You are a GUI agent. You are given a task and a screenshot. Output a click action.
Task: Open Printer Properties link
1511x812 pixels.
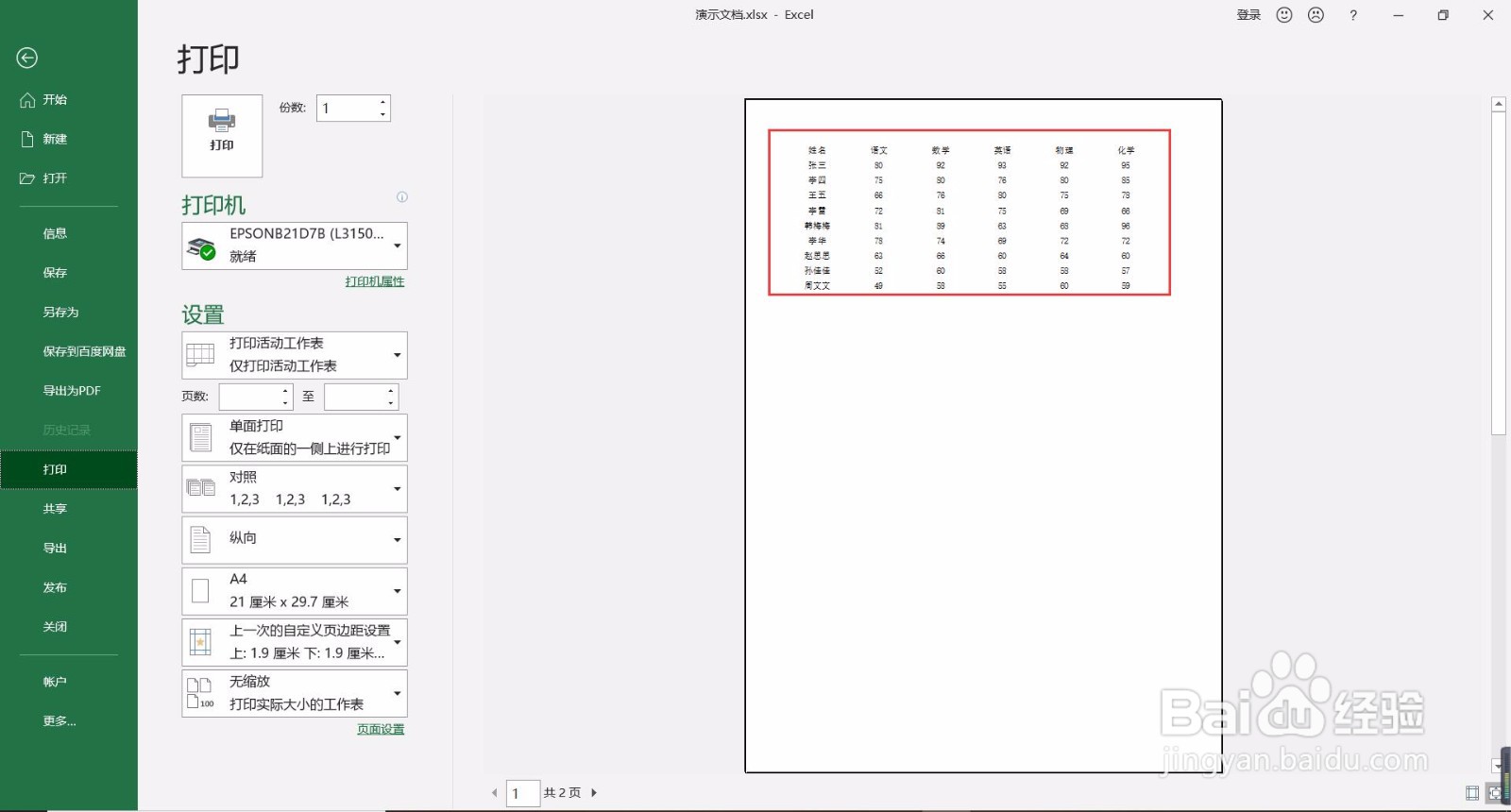[x=375, y=281]
